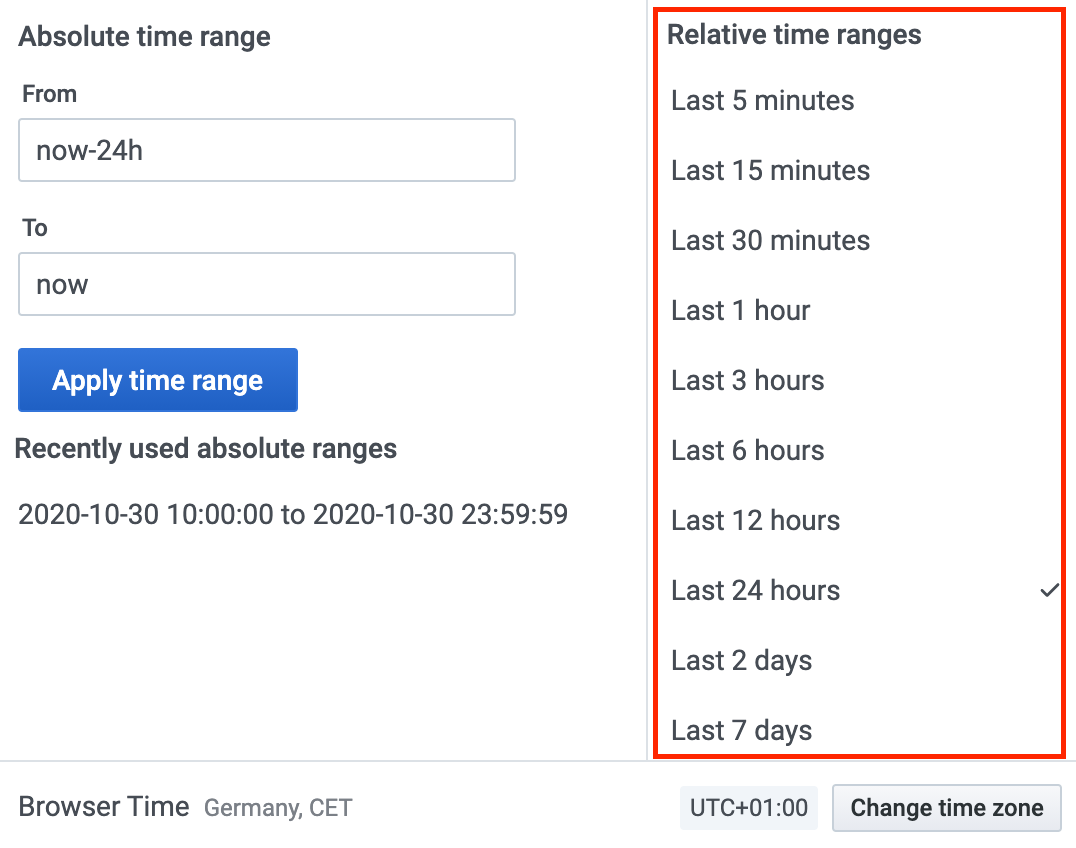Select the Last 1 hour range
Screen dimensions: 1076x848
[740, 310]
